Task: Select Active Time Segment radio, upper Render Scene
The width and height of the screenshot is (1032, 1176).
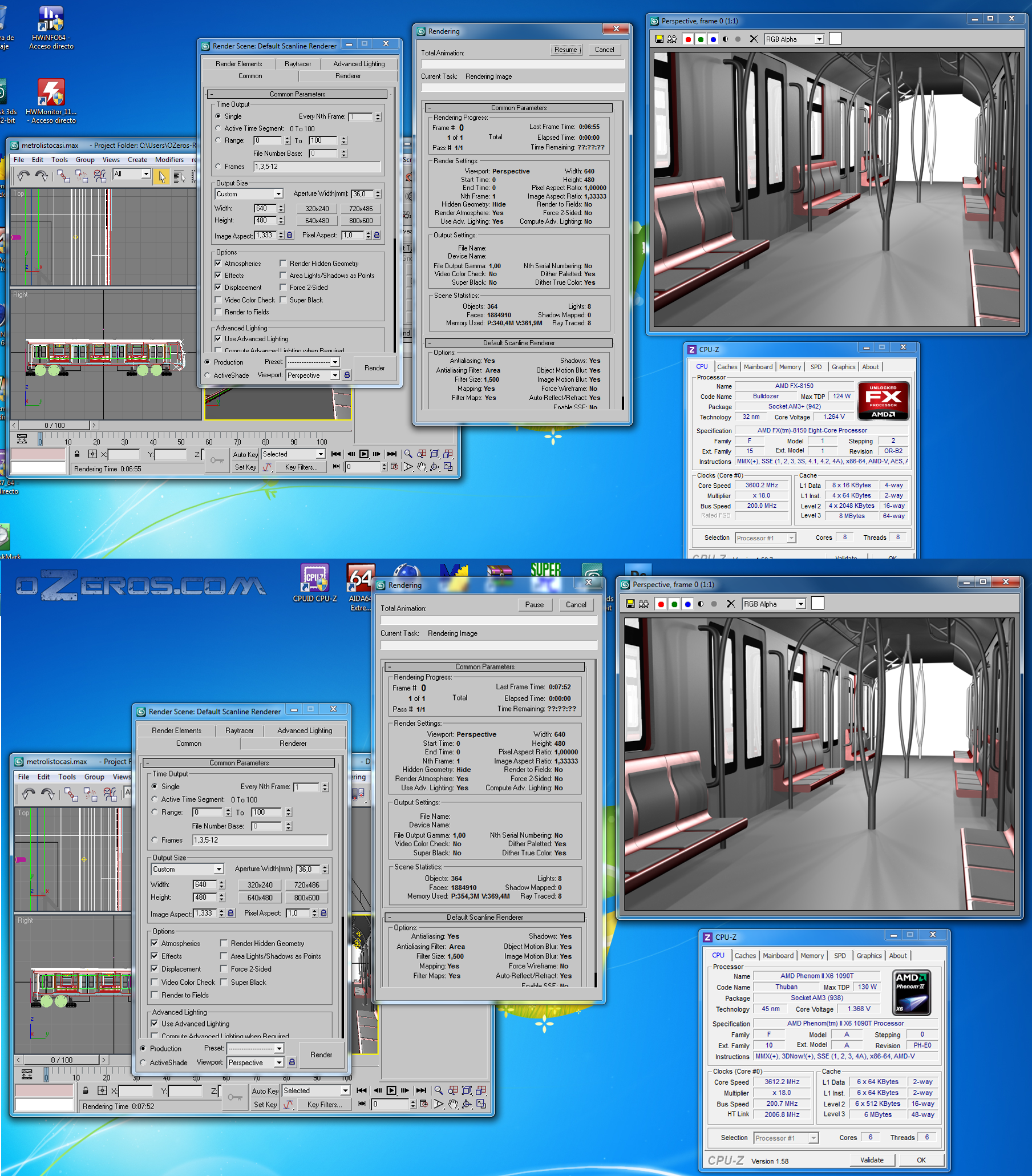Action: click(x=218, y=128)
